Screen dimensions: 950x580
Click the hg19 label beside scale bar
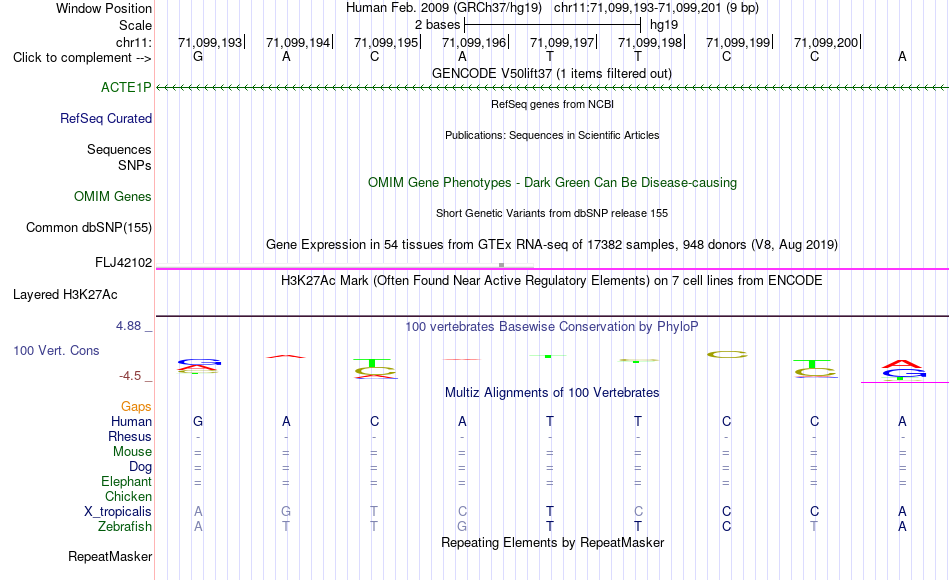click(664, 25)
